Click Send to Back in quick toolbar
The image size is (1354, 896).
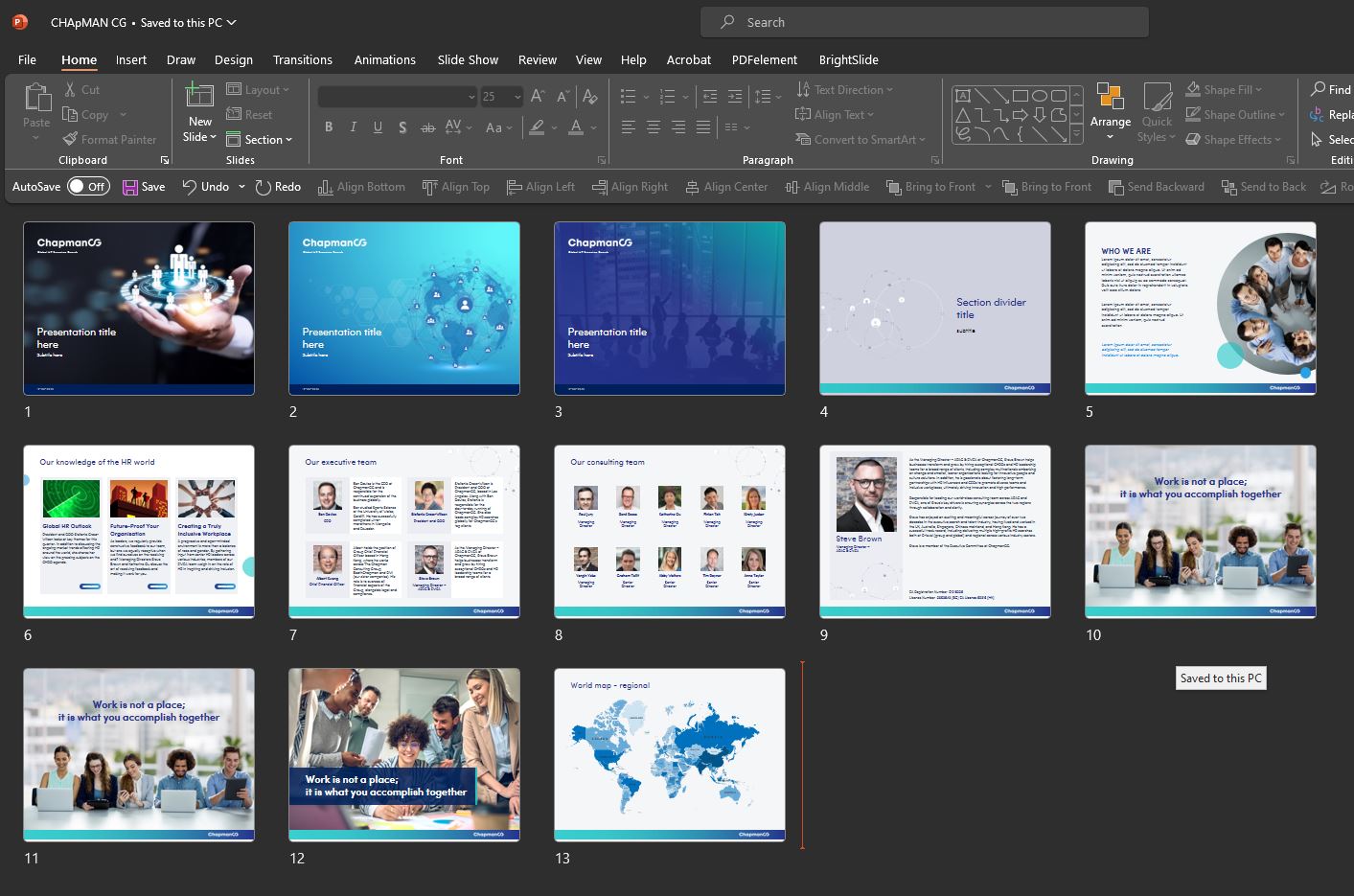(x=1264, y=187)
